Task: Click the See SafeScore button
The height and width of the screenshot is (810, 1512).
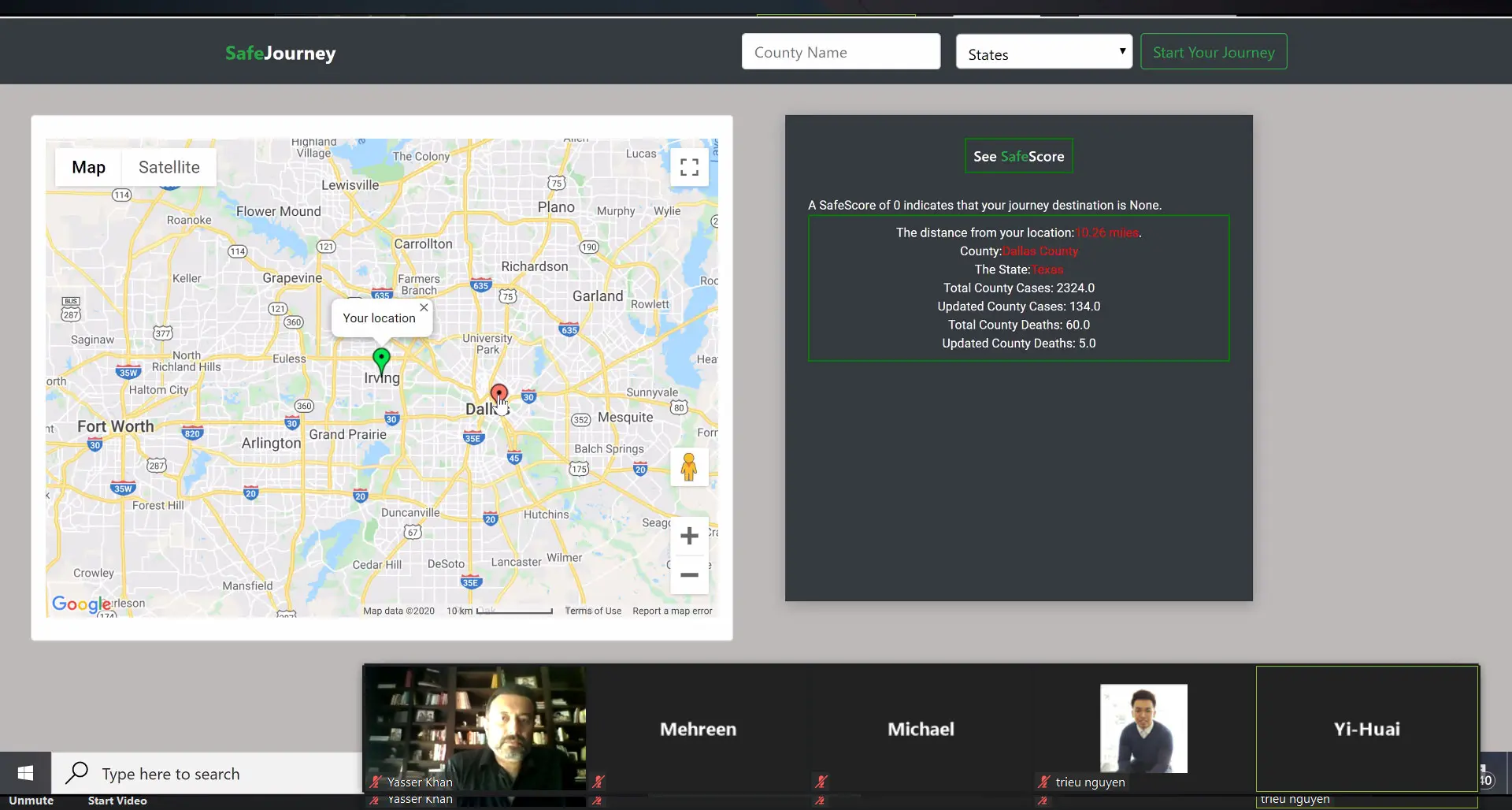Action: (1018, 156)
